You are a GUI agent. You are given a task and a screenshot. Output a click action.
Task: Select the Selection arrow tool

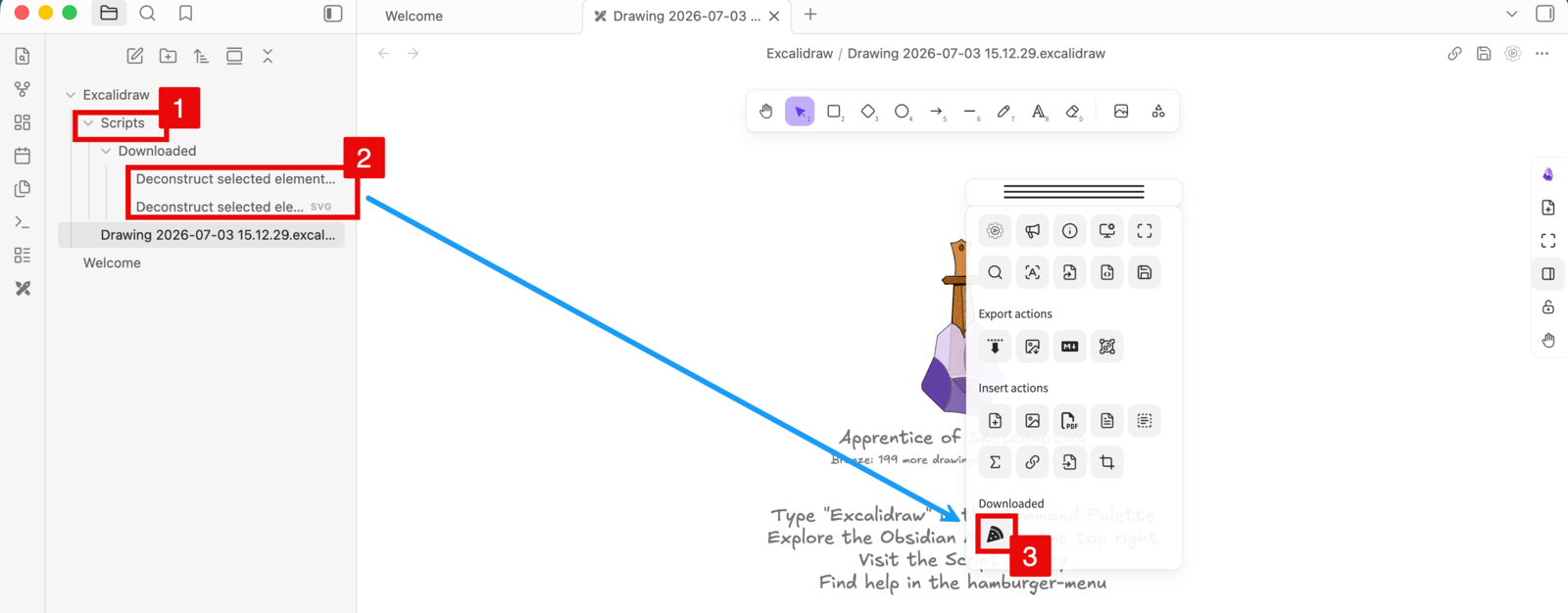pos(800,112)
